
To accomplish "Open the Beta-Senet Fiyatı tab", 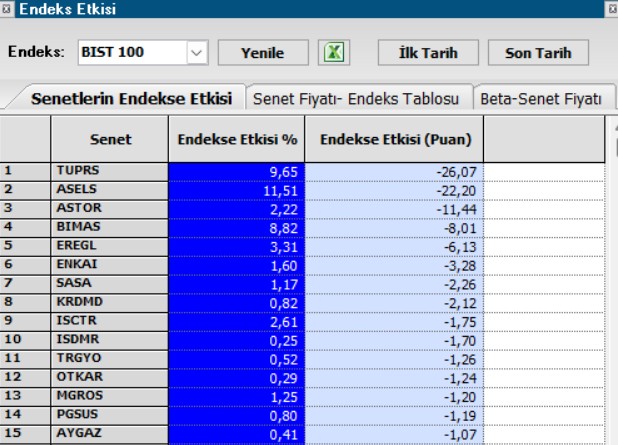I will (541, 99).
